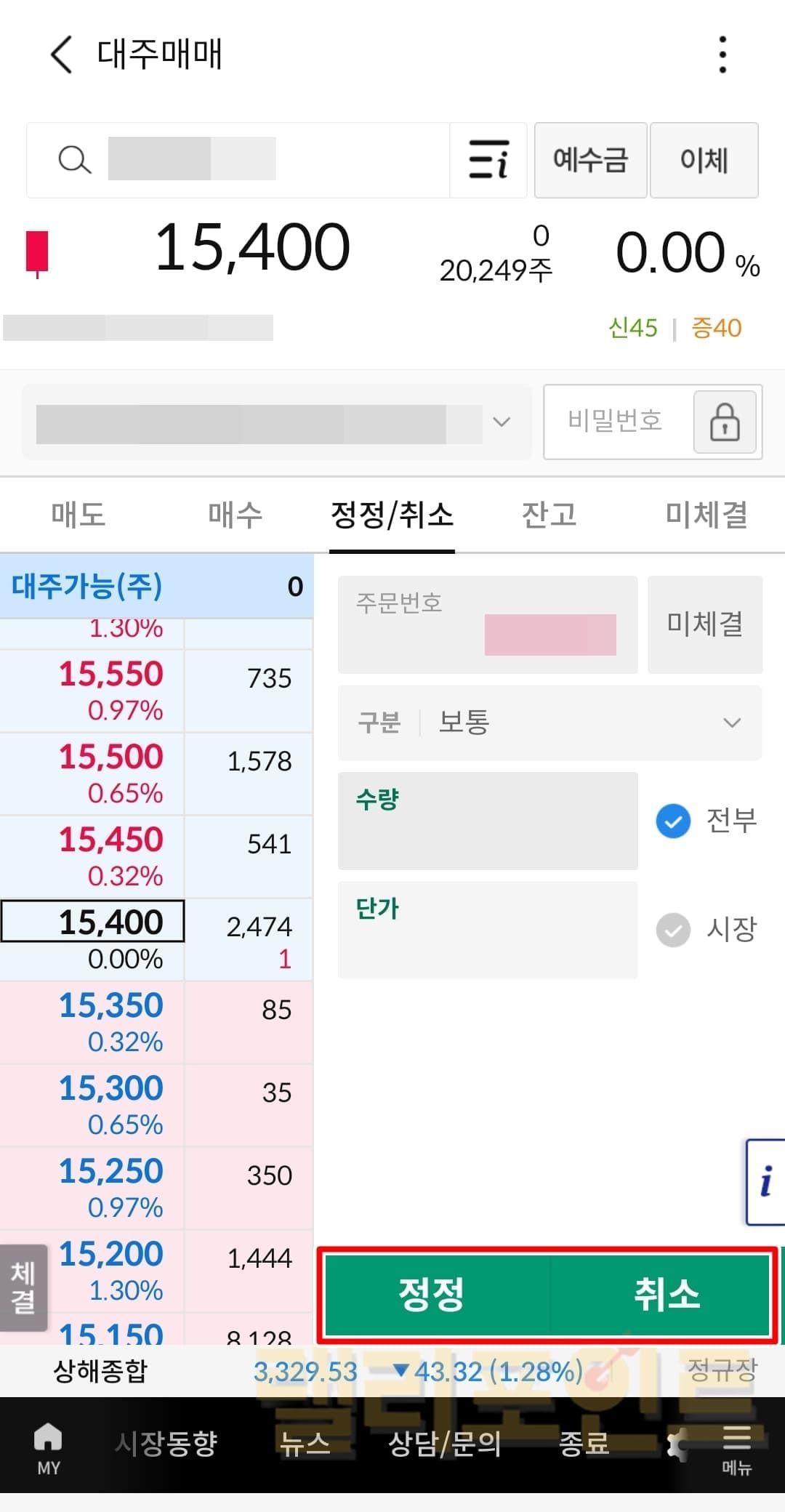
Task: Tap the back arrow icon
Action: 63,55
